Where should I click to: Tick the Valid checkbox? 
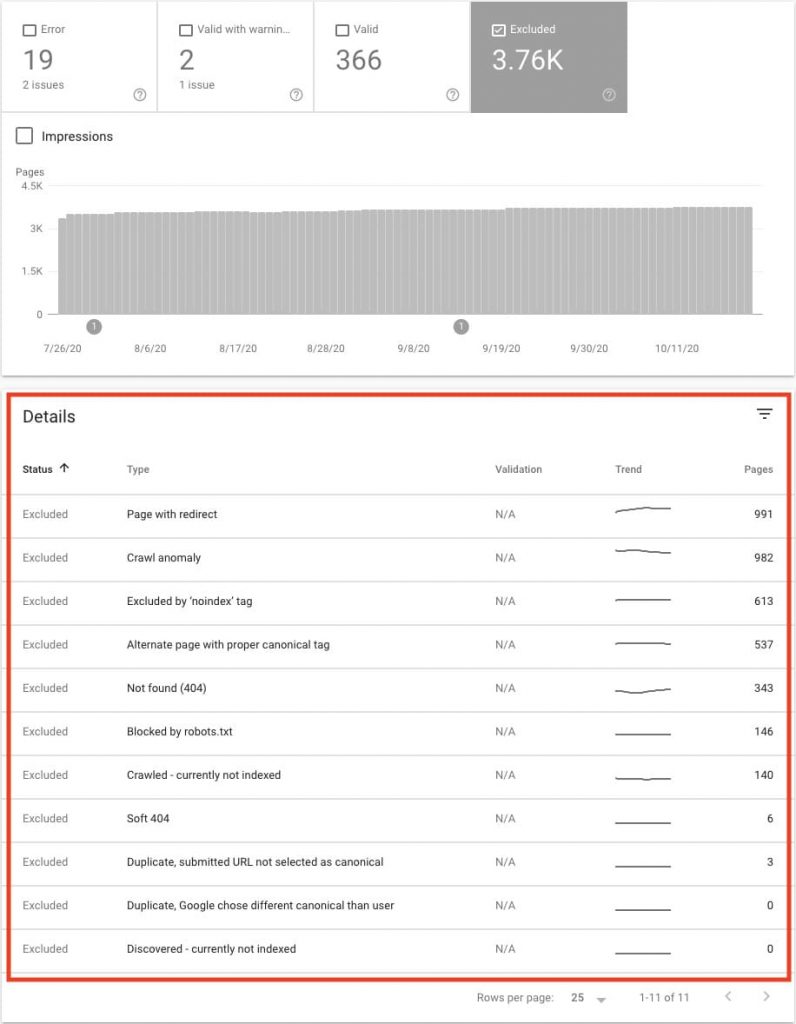343,30
